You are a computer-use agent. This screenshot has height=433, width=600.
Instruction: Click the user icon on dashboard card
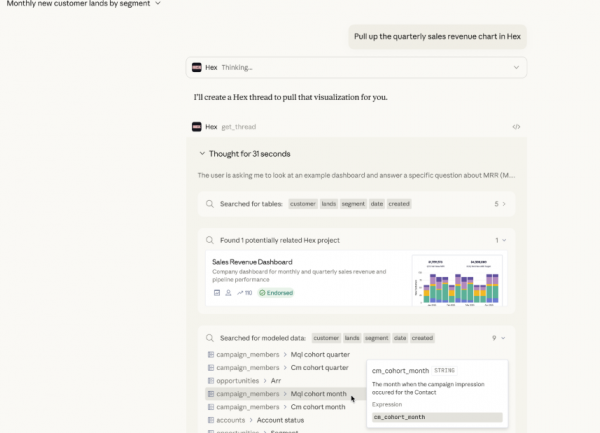[x=229, y=293]
